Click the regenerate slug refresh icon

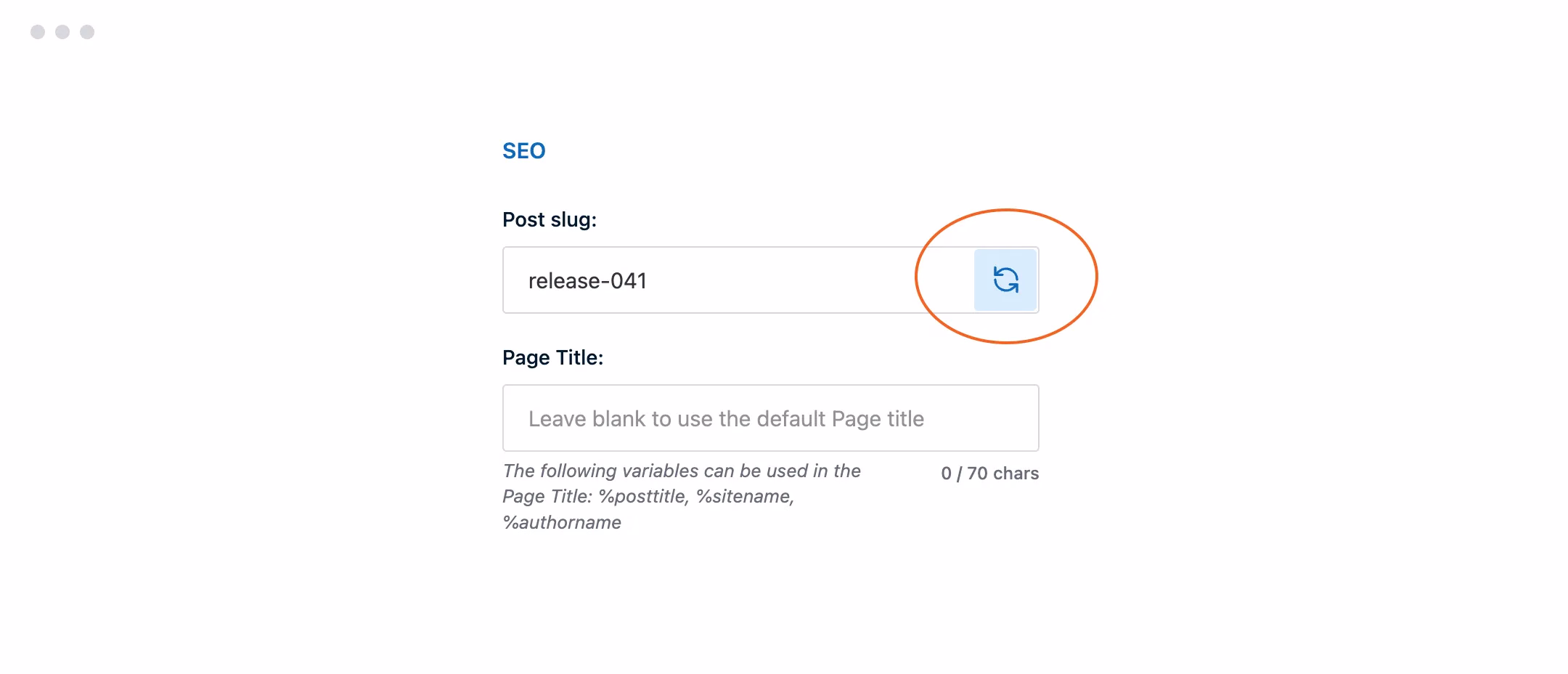(1005, 280)
